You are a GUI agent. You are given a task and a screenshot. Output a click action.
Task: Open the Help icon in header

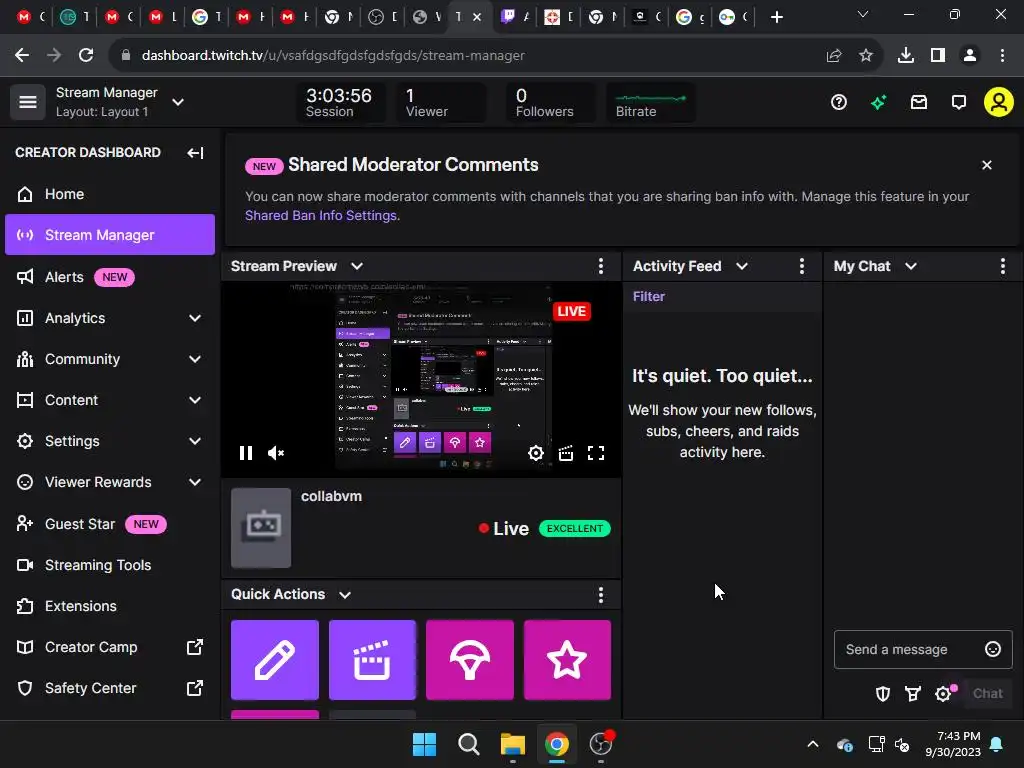tap(839, 102)
